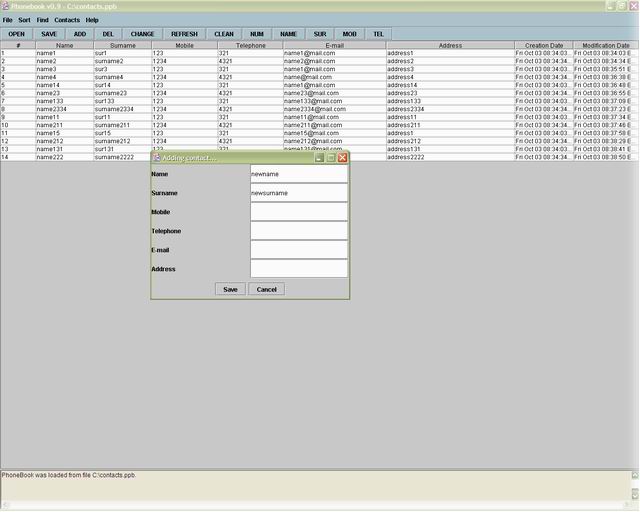Sort by telephone with TEL button
This screenshot has width=640, height=512.
pyautogui.click(x=378, y=34)
